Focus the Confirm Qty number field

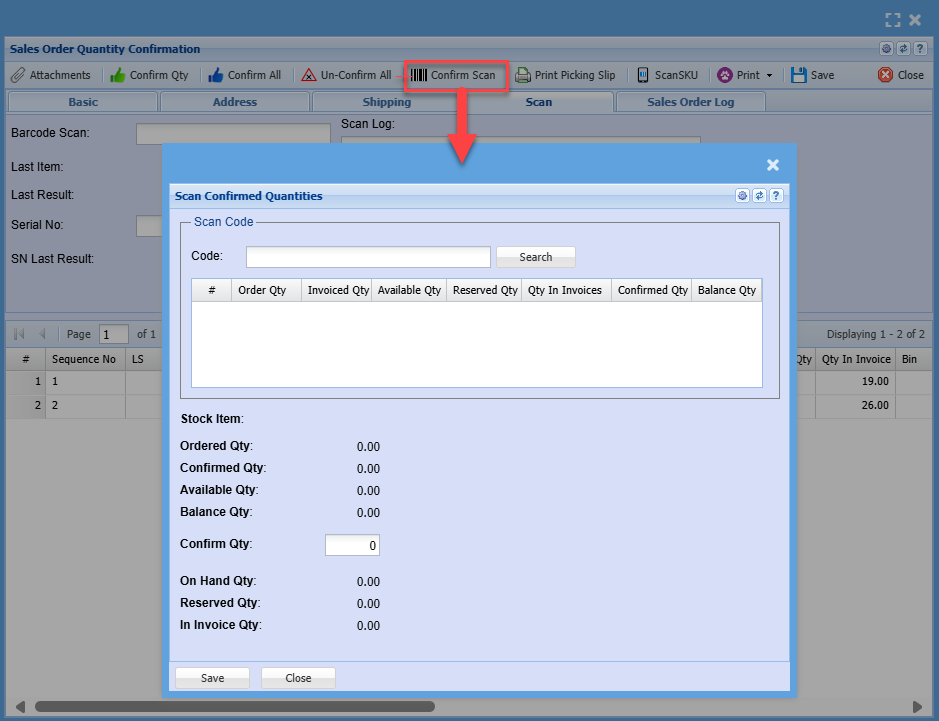click(x=352, y=546)
